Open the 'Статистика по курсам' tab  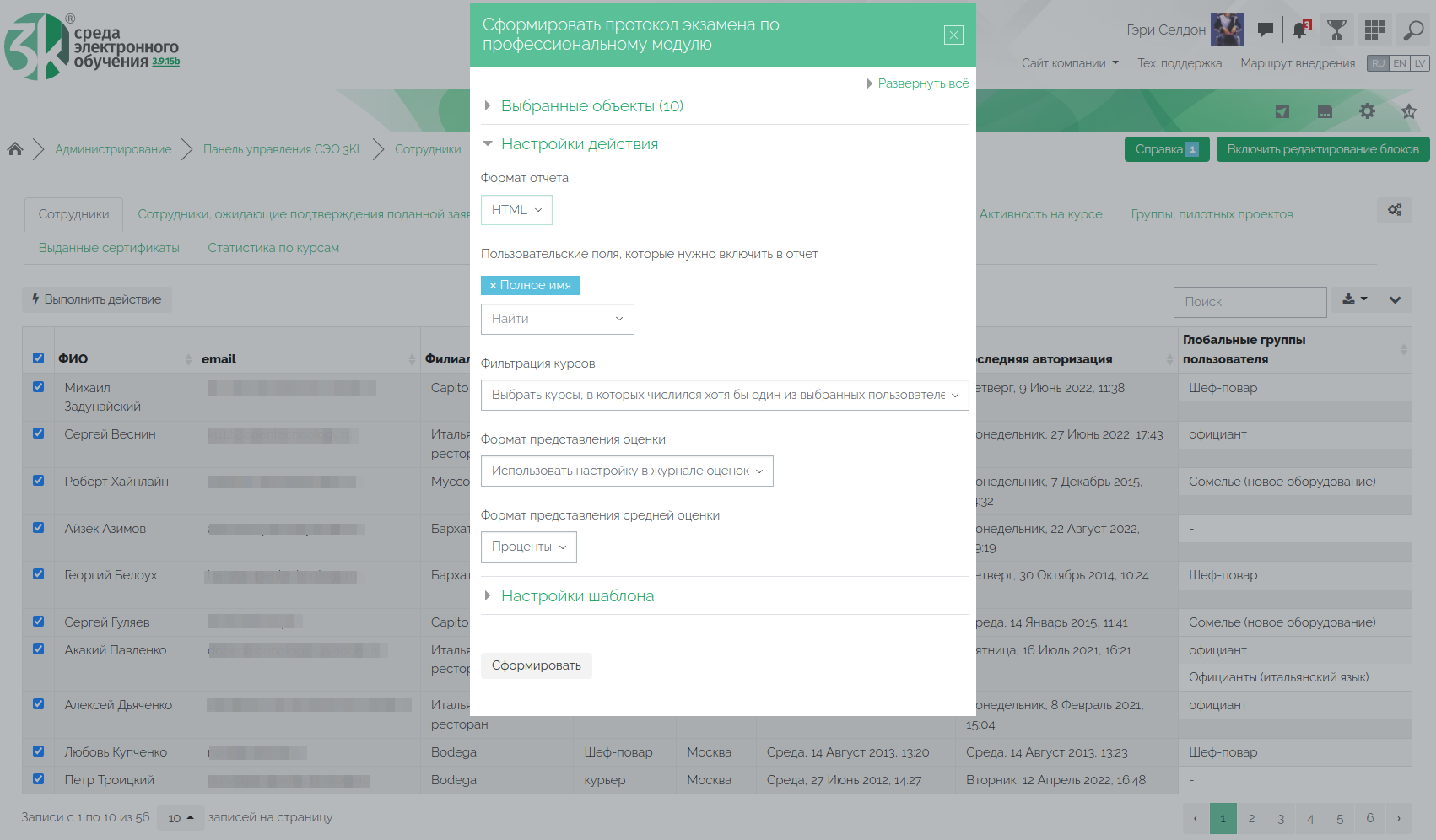[x=273, y=248]
